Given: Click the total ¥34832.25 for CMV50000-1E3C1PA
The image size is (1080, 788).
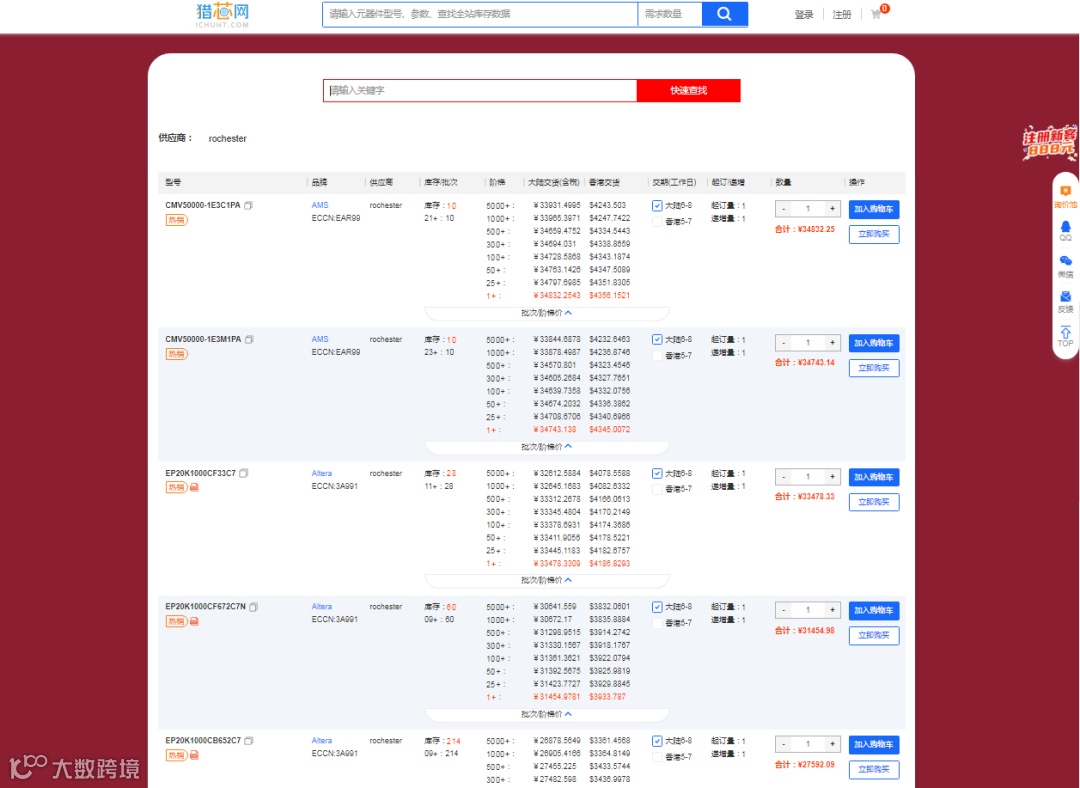Looking at the screenshot, I should click(x=804, y=229).
